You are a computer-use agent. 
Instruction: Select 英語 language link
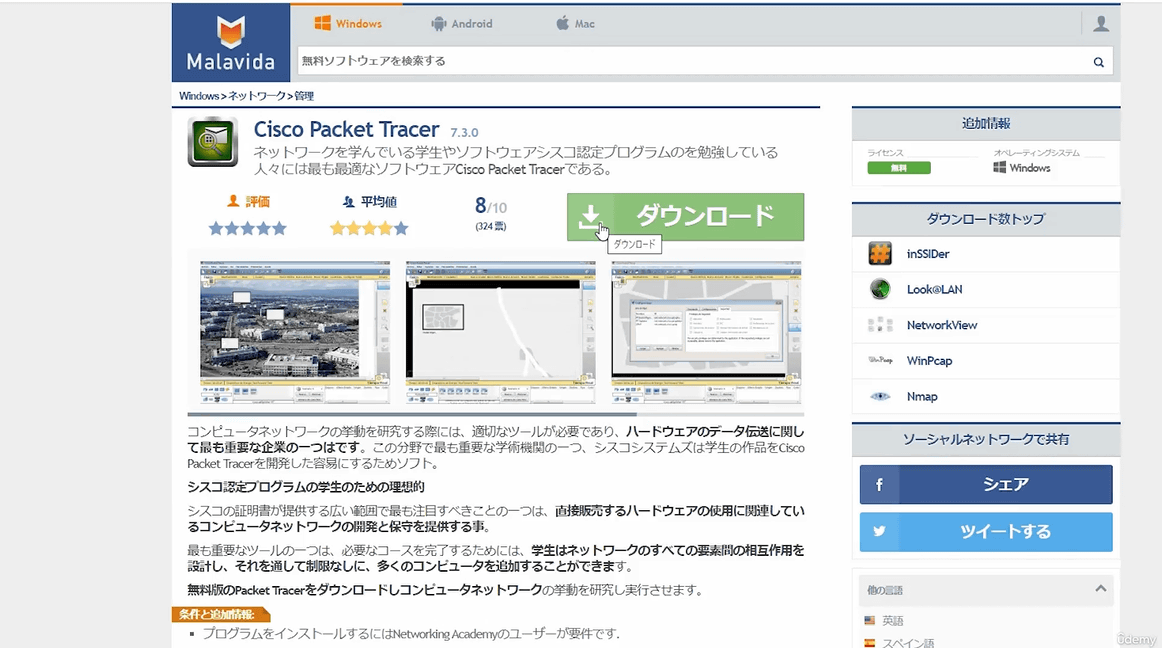pyautogui.click(x=892, y=621)
